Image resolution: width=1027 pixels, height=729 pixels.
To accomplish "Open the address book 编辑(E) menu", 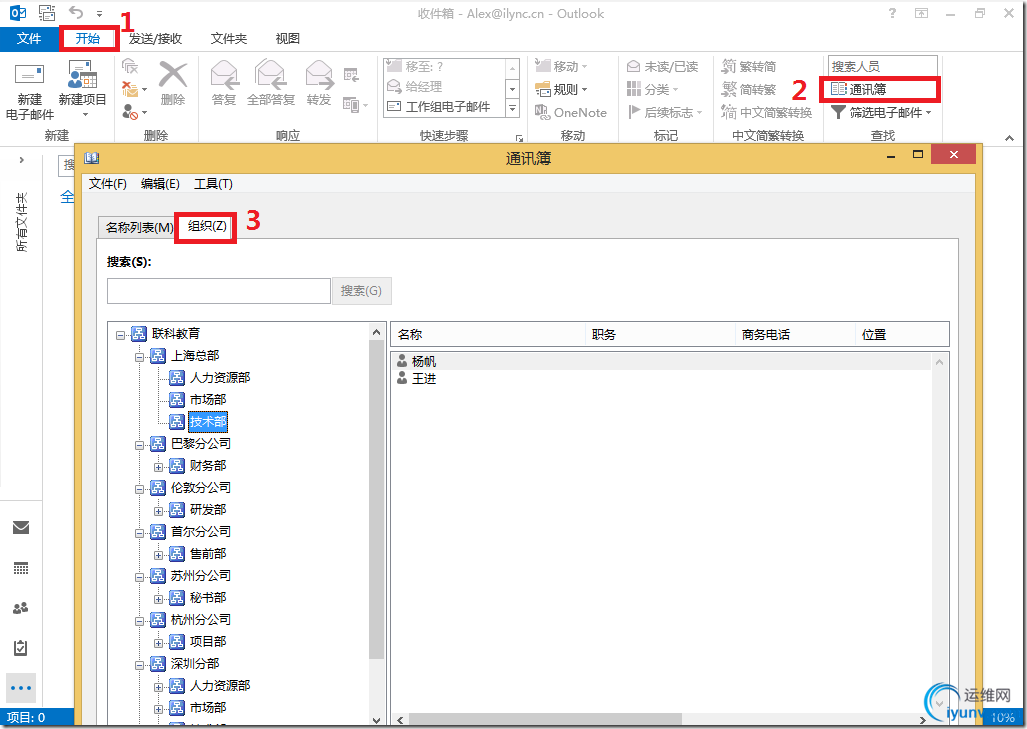I will coord(160,184).
